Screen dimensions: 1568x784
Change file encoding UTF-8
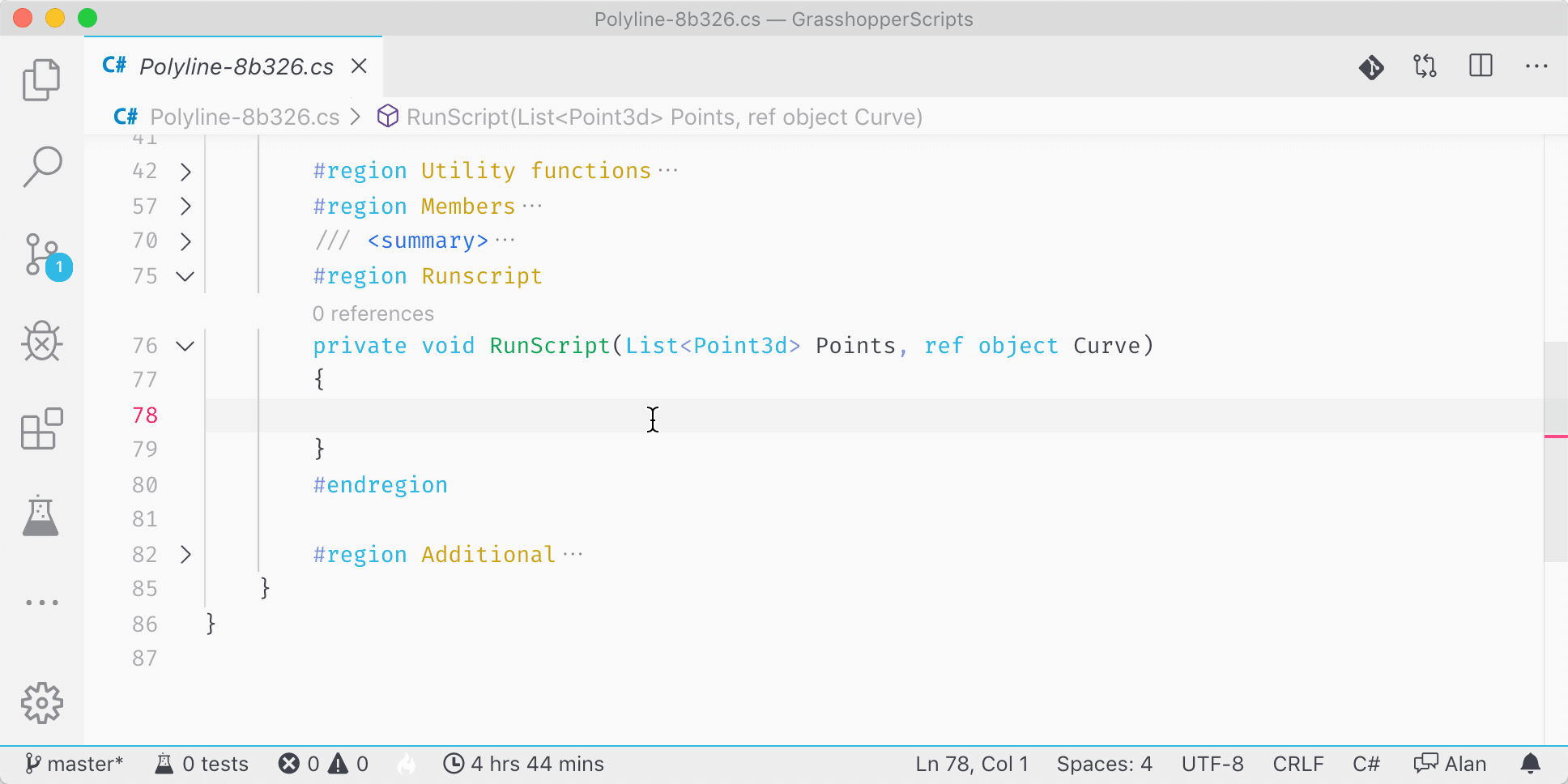[1212, 764]
